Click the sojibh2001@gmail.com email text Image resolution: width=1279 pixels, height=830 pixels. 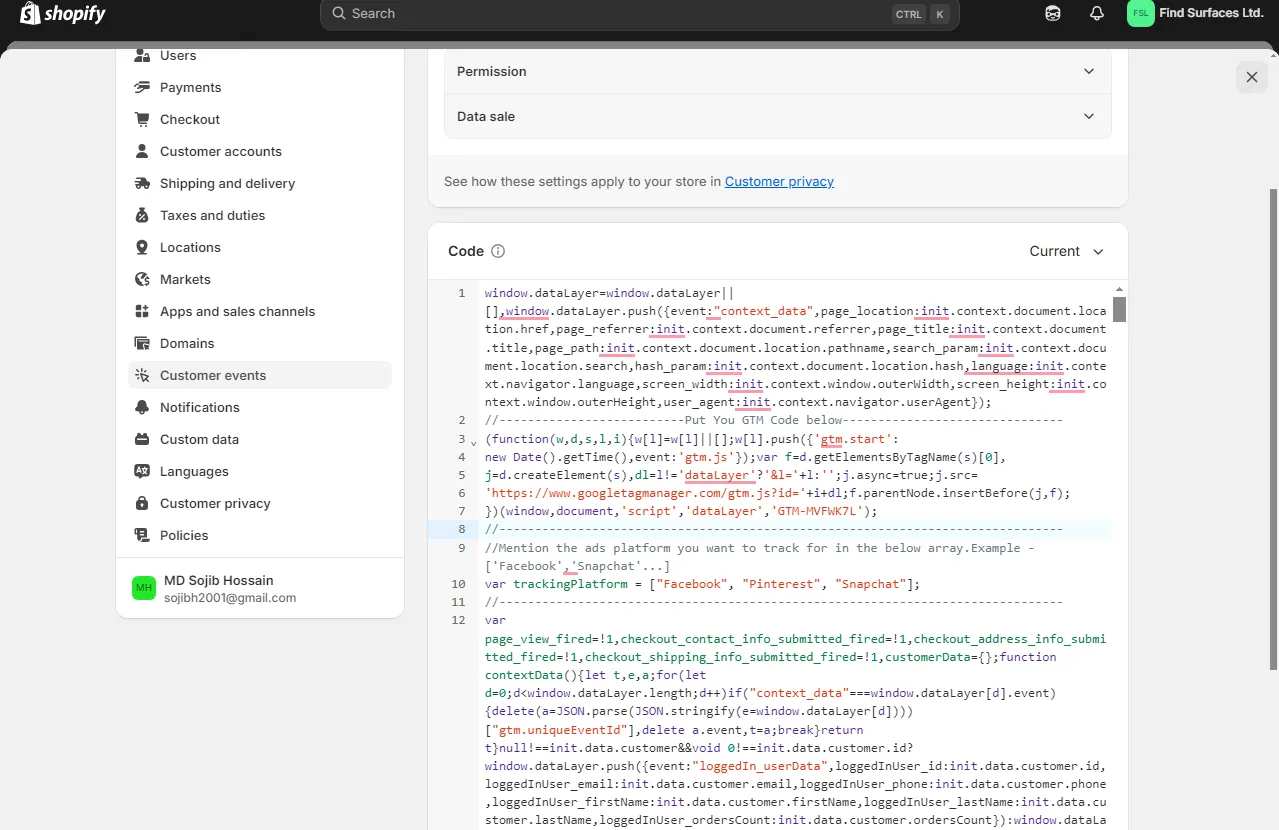pyautogui.click(x=230, y=598)
